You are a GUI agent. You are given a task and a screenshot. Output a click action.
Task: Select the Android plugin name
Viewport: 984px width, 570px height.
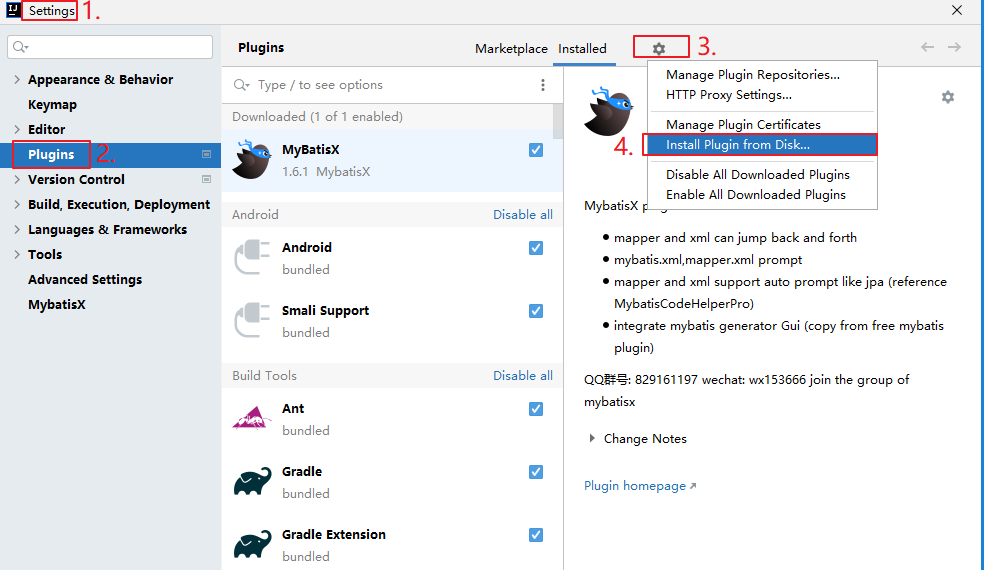307,247
